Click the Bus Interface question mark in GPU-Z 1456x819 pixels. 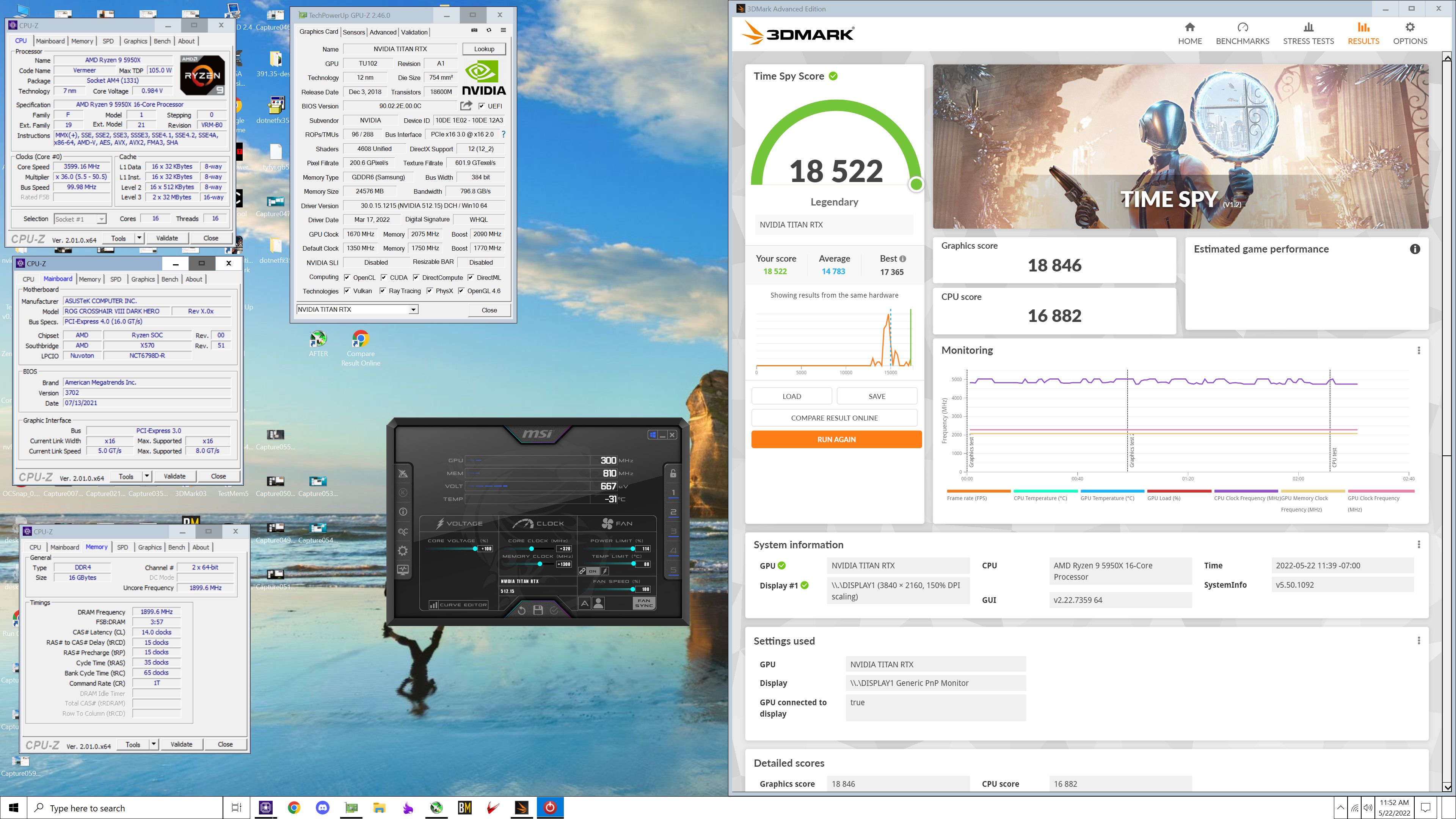[503, 135]
